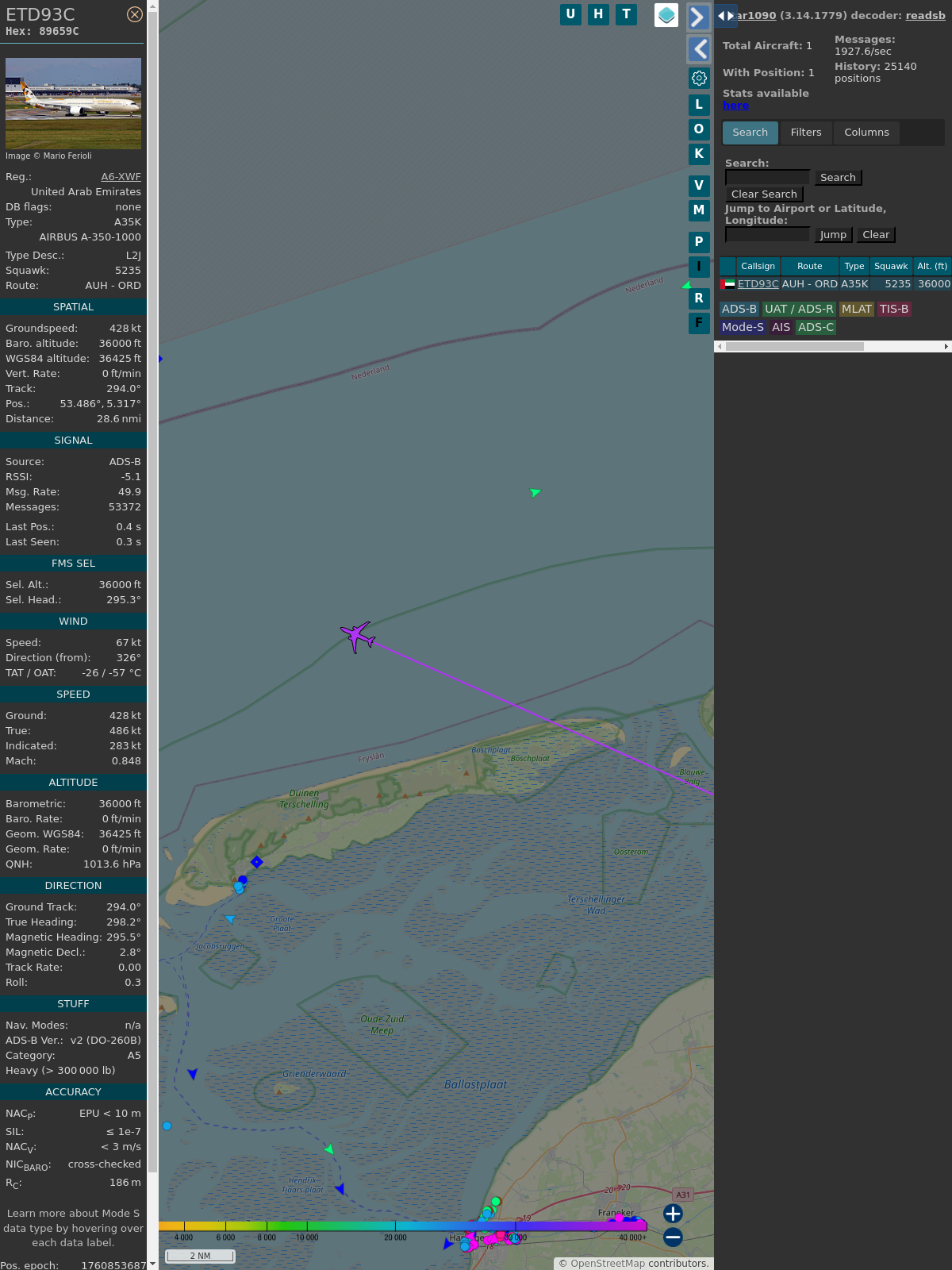The width and height of the screenshot is (952, 1270).
Task: Sort table by Route column
Action: click(x=809, y=266)
